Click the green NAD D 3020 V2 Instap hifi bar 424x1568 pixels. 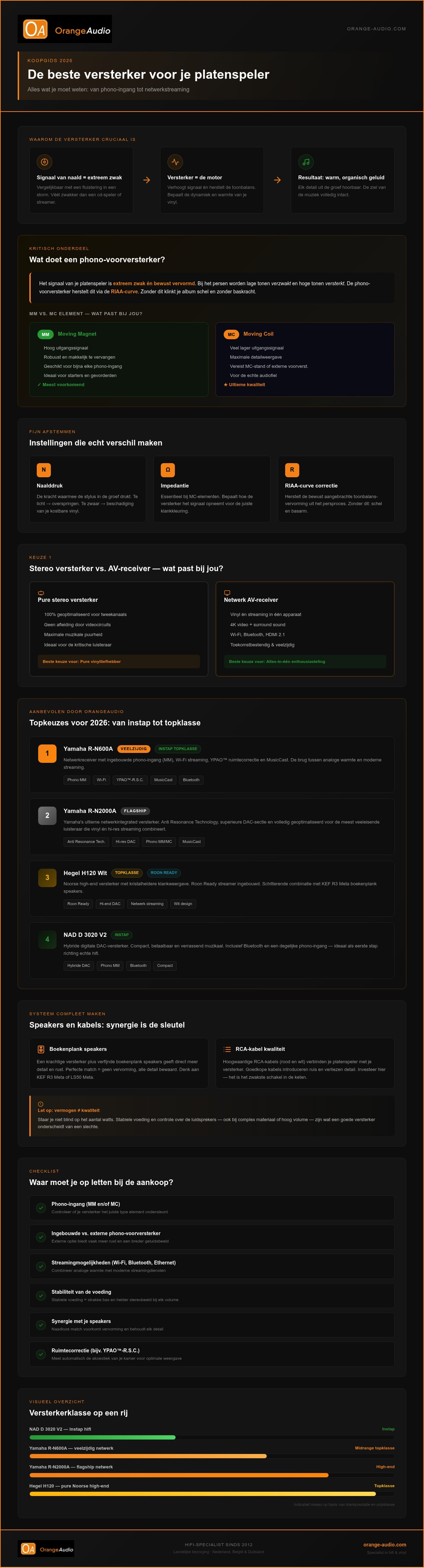point(102,1437)
